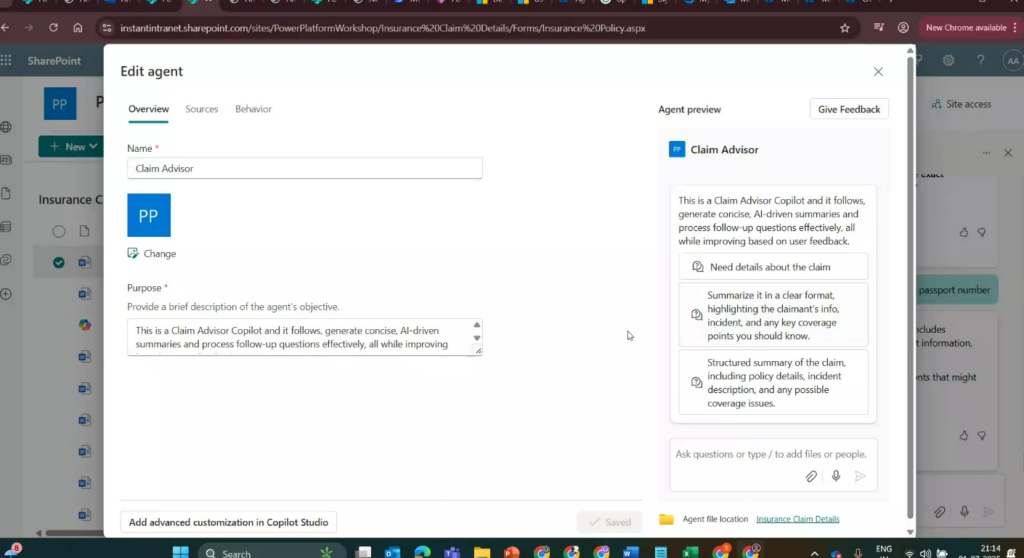Screen dimensions: 1024x558
Task: Choose 'Summarize it in a clear format' prompt
Action: (x=773, y=315)
